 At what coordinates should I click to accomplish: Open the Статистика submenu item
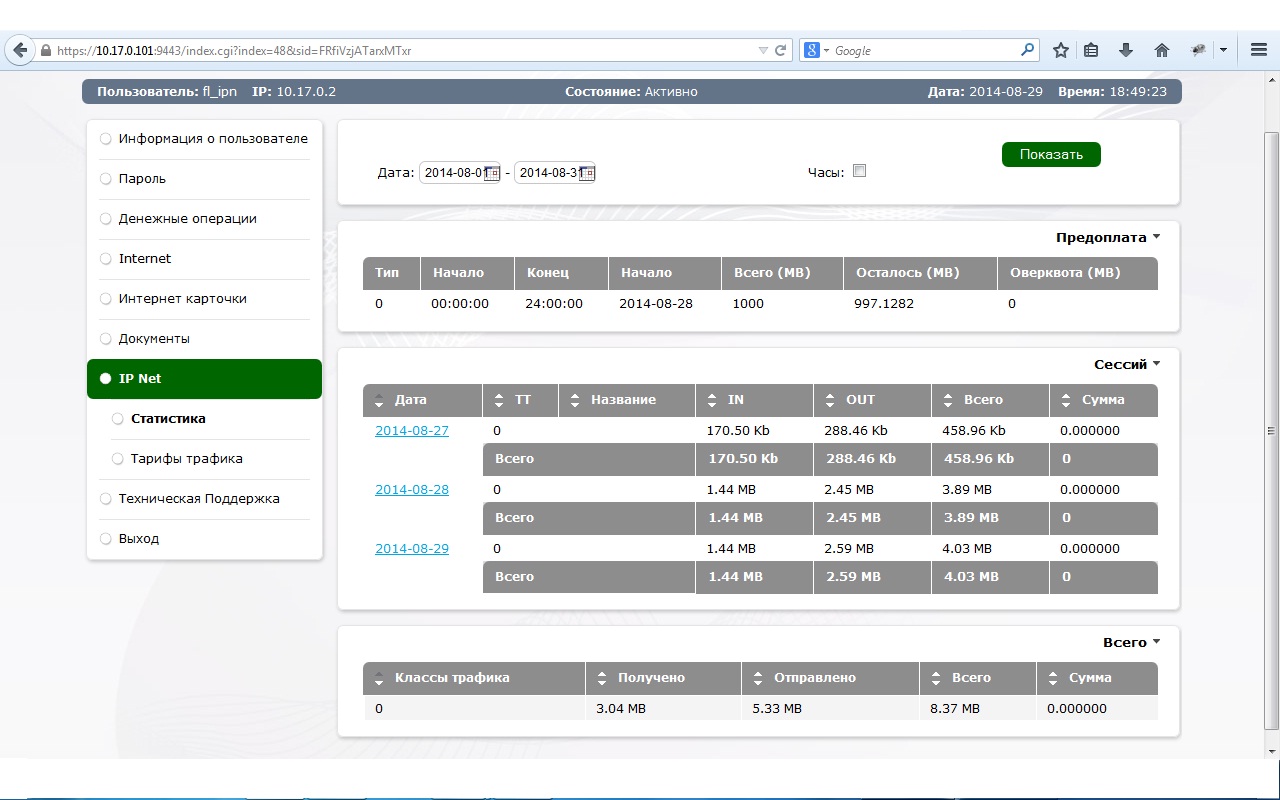pyautogui.click(x=168, y=419)
